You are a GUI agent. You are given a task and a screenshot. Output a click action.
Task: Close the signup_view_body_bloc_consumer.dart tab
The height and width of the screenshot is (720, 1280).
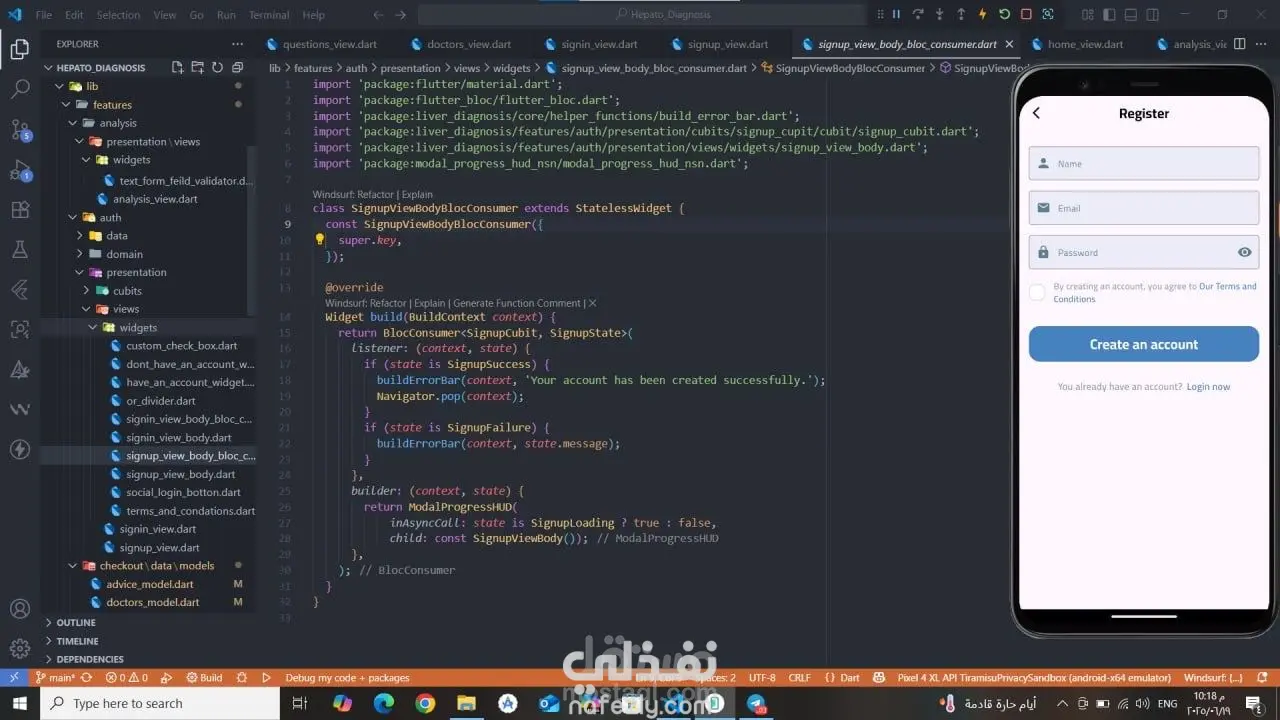(x=1009, y=44)
